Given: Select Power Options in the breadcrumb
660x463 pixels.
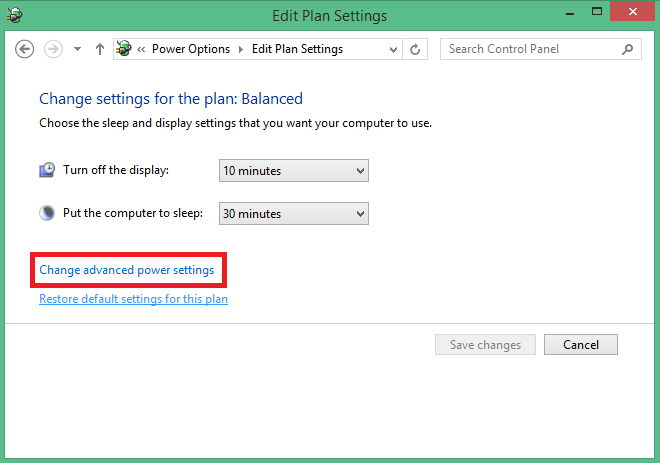Looking at the screenshot, I should point(190,49).
